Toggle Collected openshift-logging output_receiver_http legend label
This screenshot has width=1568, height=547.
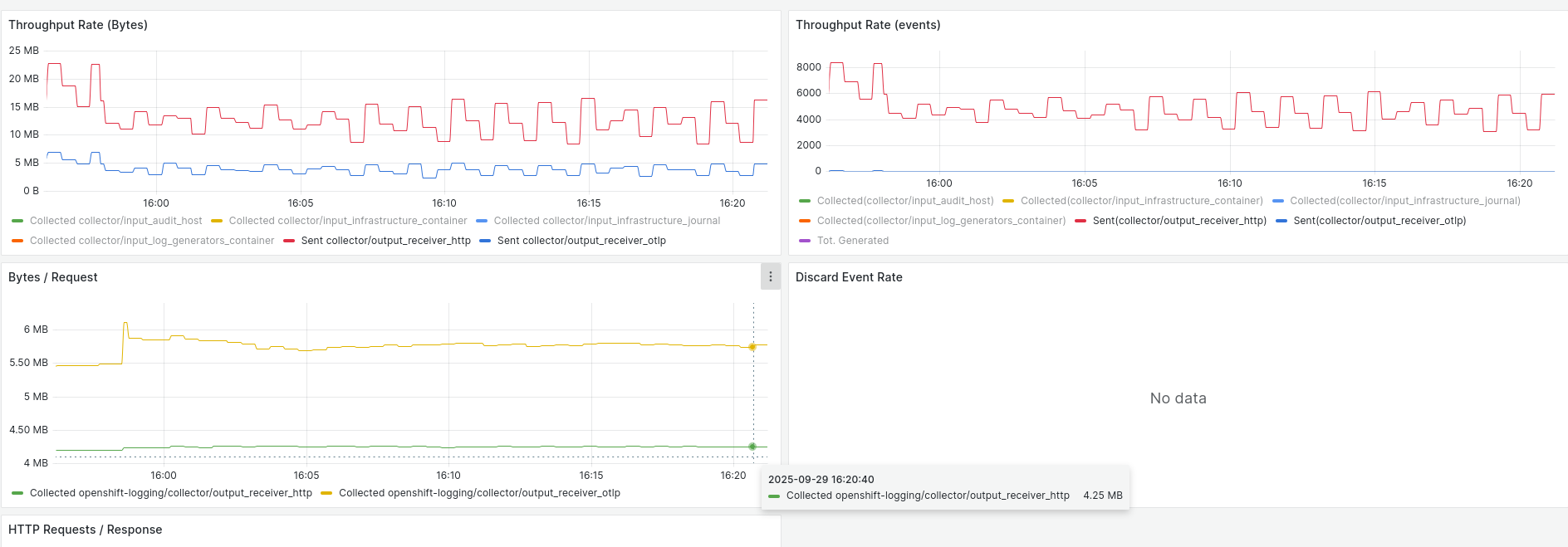[171, 493]
